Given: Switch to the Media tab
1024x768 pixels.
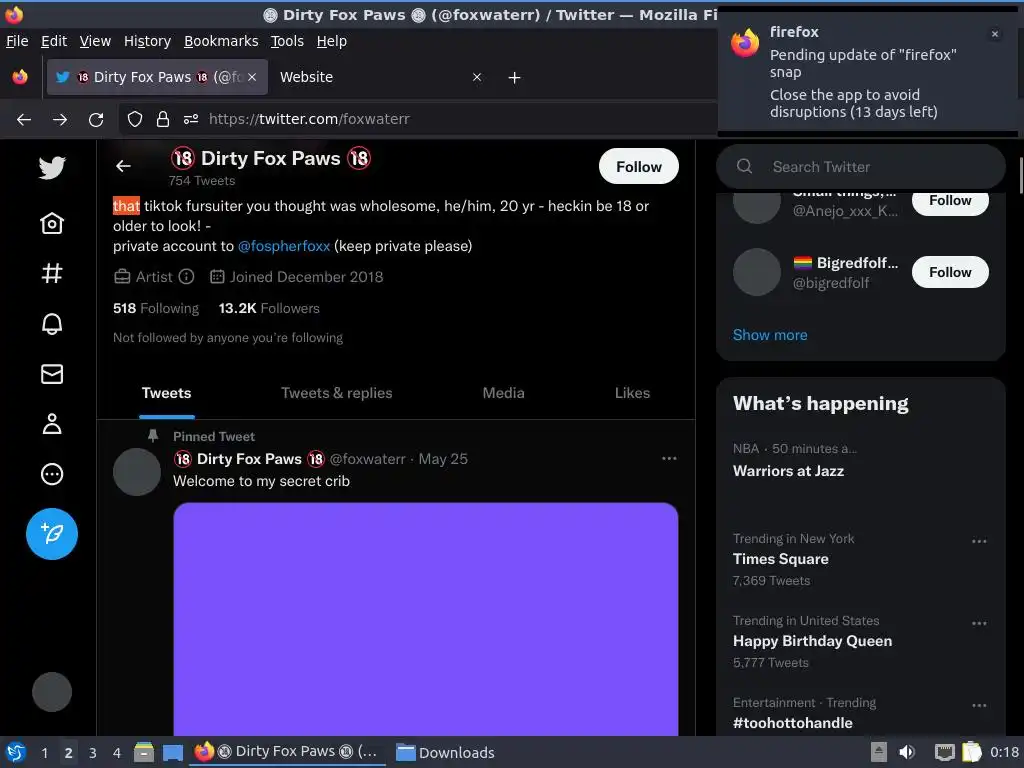Looking at the screenshot, I should tap(504, 393).
